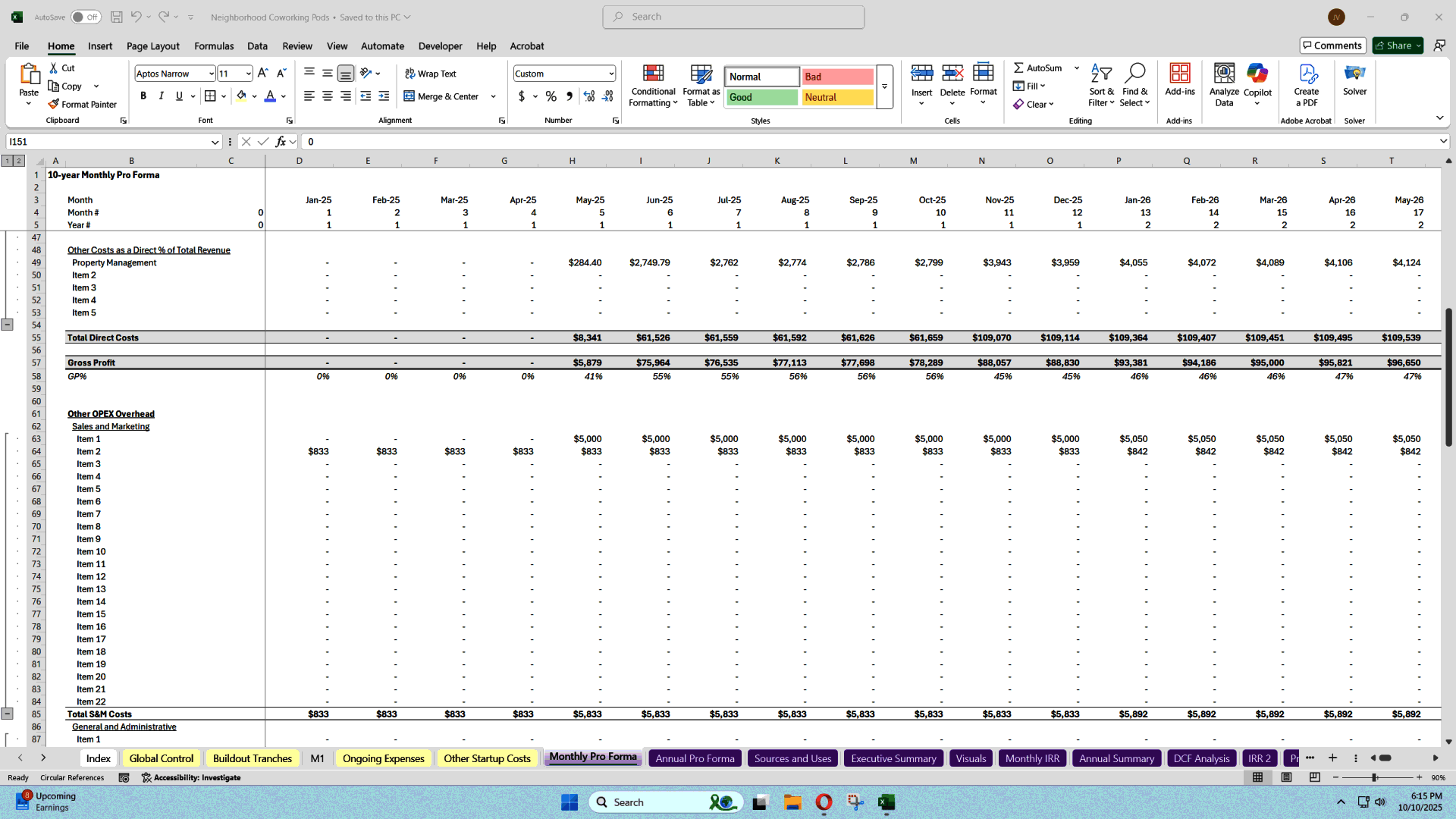Collapse the grouped rows at row 85
Viewport: 1456px width, 819px height.
click(x=7, y=714)
